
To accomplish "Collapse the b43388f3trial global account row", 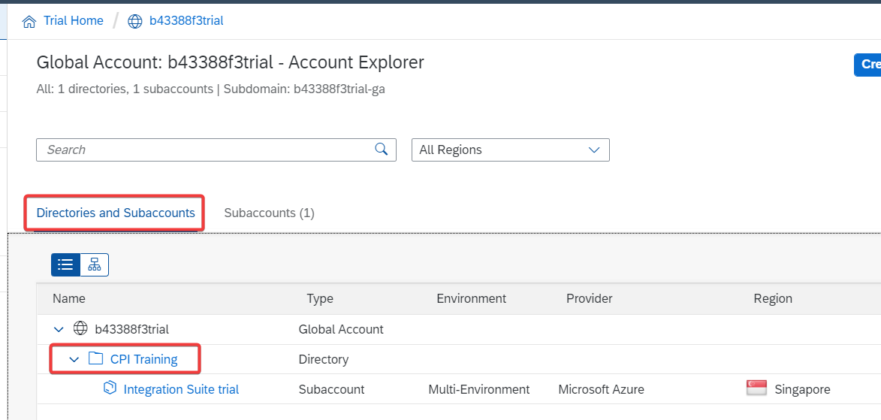I will point(58,329).
